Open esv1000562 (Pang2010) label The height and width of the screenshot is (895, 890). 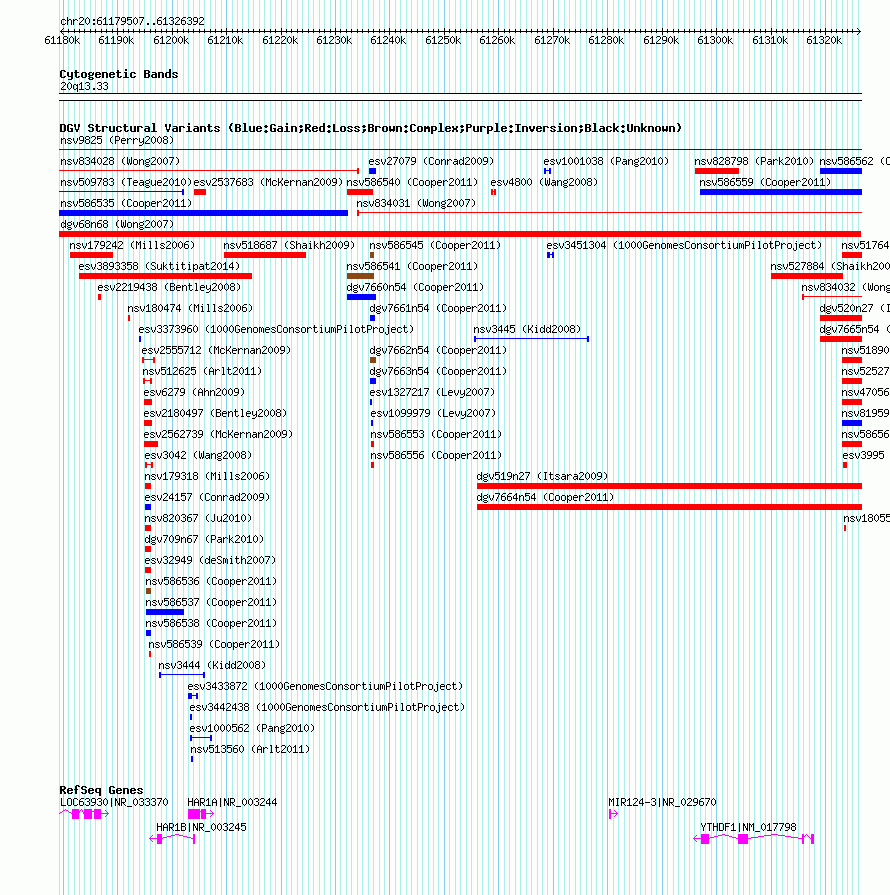(252, 729)
